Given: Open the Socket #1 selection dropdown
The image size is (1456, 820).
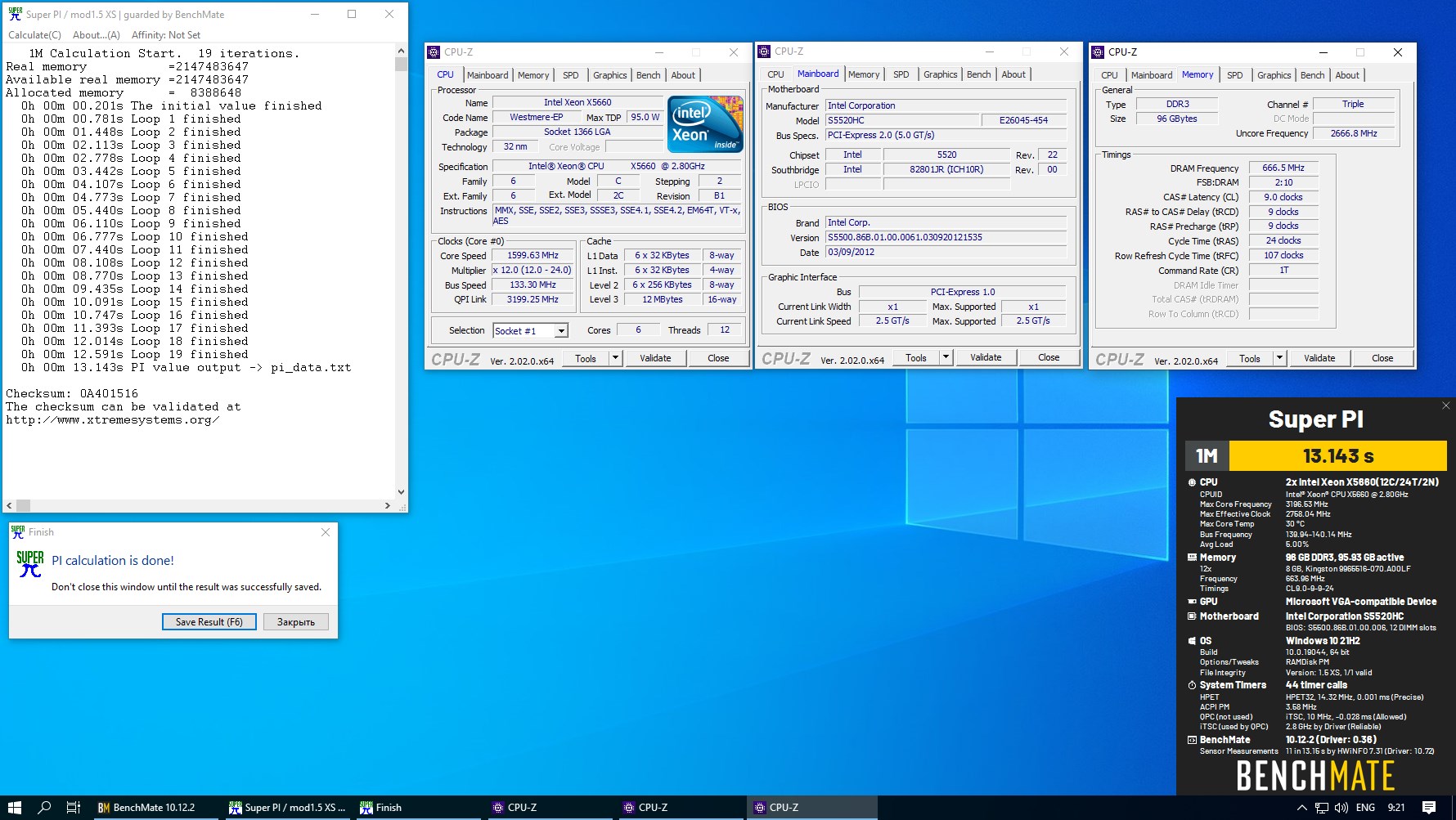Looking at the screenshot, I should [561, 330].
